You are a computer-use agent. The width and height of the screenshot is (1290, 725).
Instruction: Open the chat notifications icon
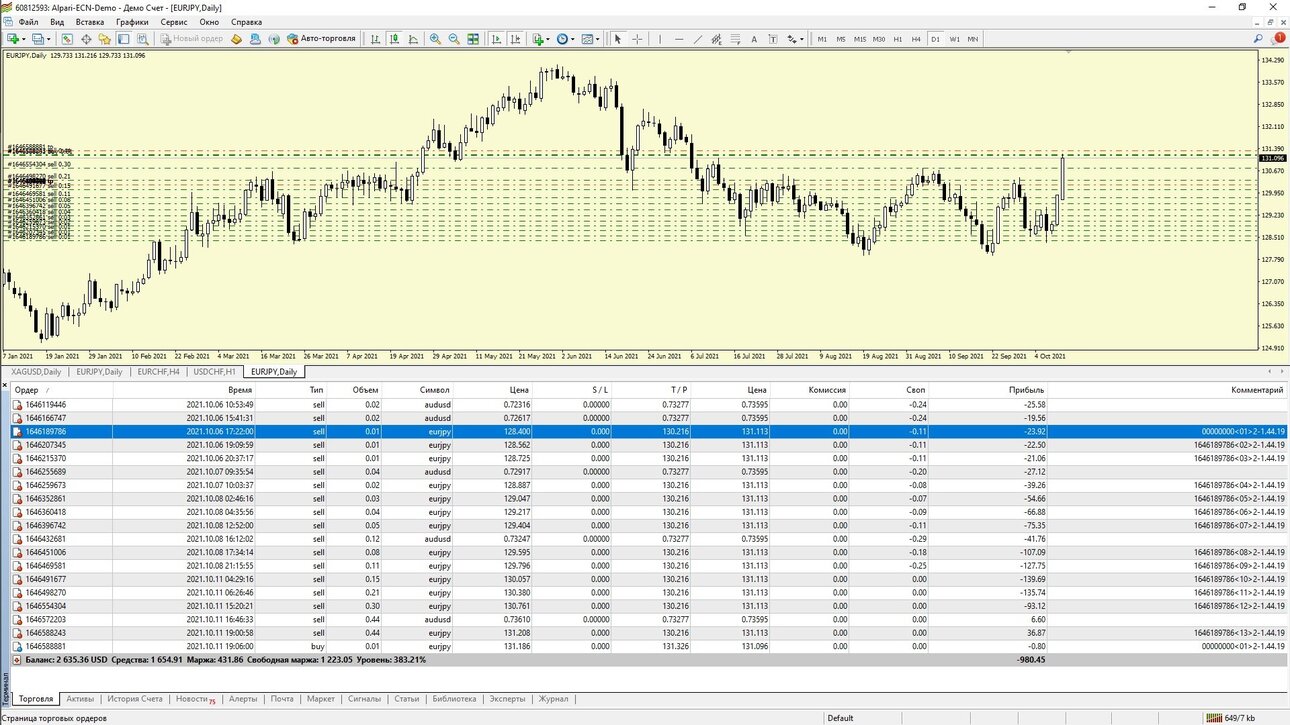point(1278,39)
